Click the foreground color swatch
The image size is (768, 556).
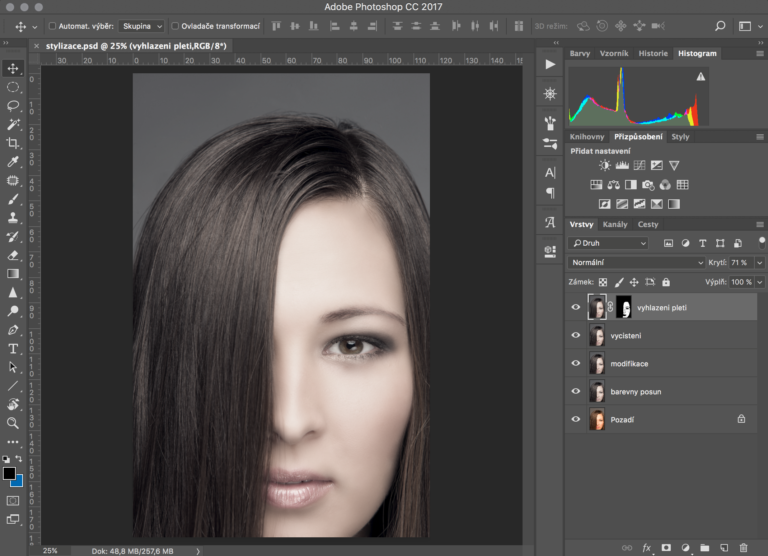[9, 473]
